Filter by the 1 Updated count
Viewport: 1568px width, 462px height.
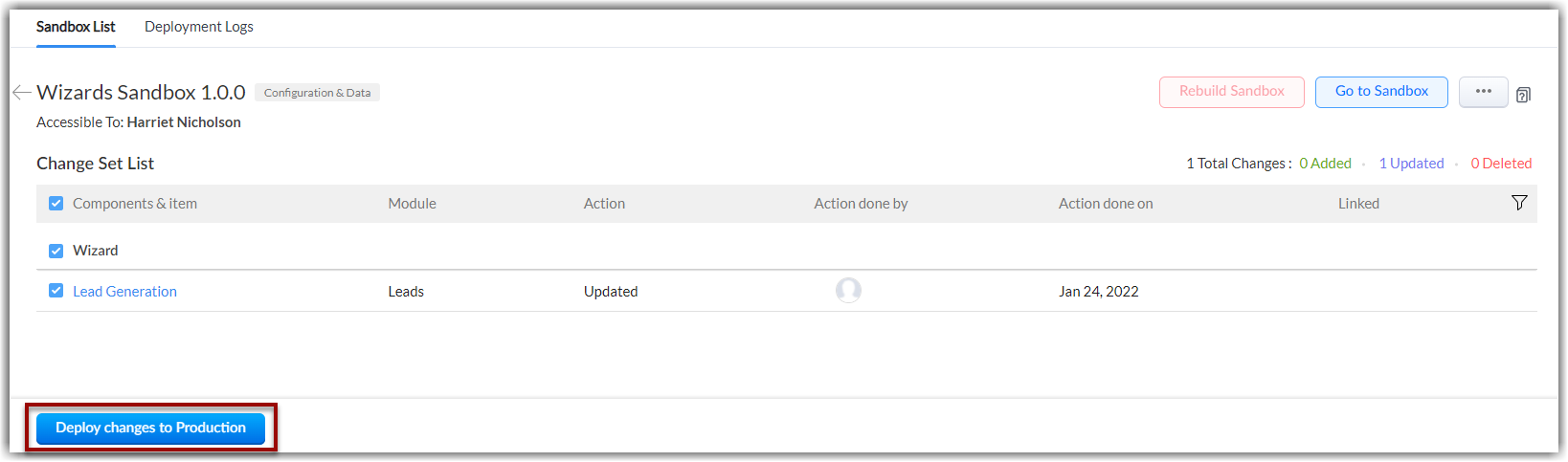point(1411,164)
